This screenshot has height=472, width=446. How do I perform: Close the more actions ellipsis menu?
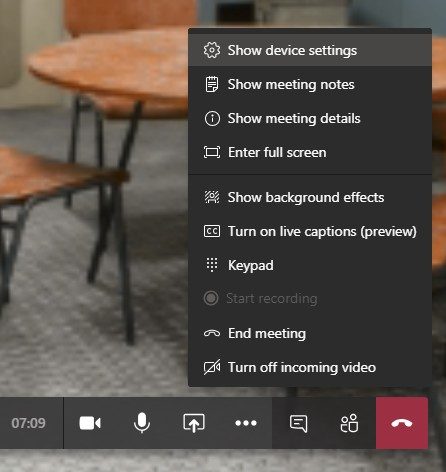tap(246, 423)
